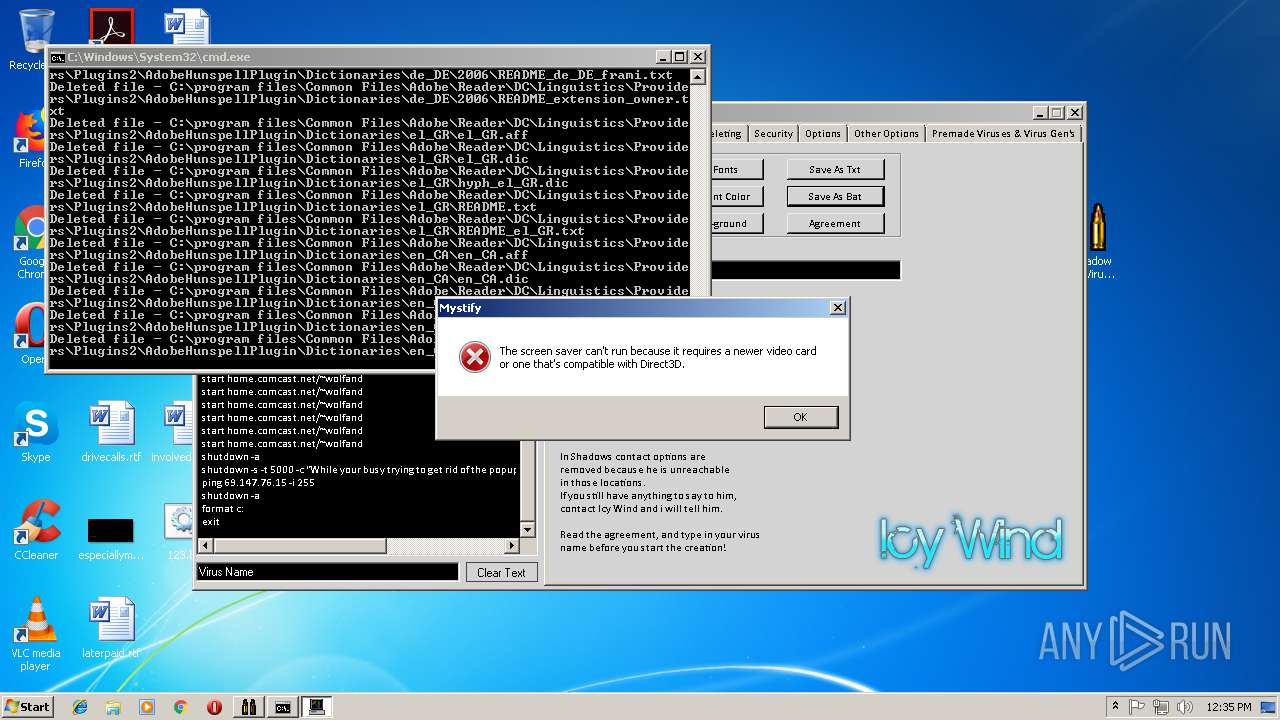
Task: Click the 'format c:' line in code box
Action: pos(221,509)
